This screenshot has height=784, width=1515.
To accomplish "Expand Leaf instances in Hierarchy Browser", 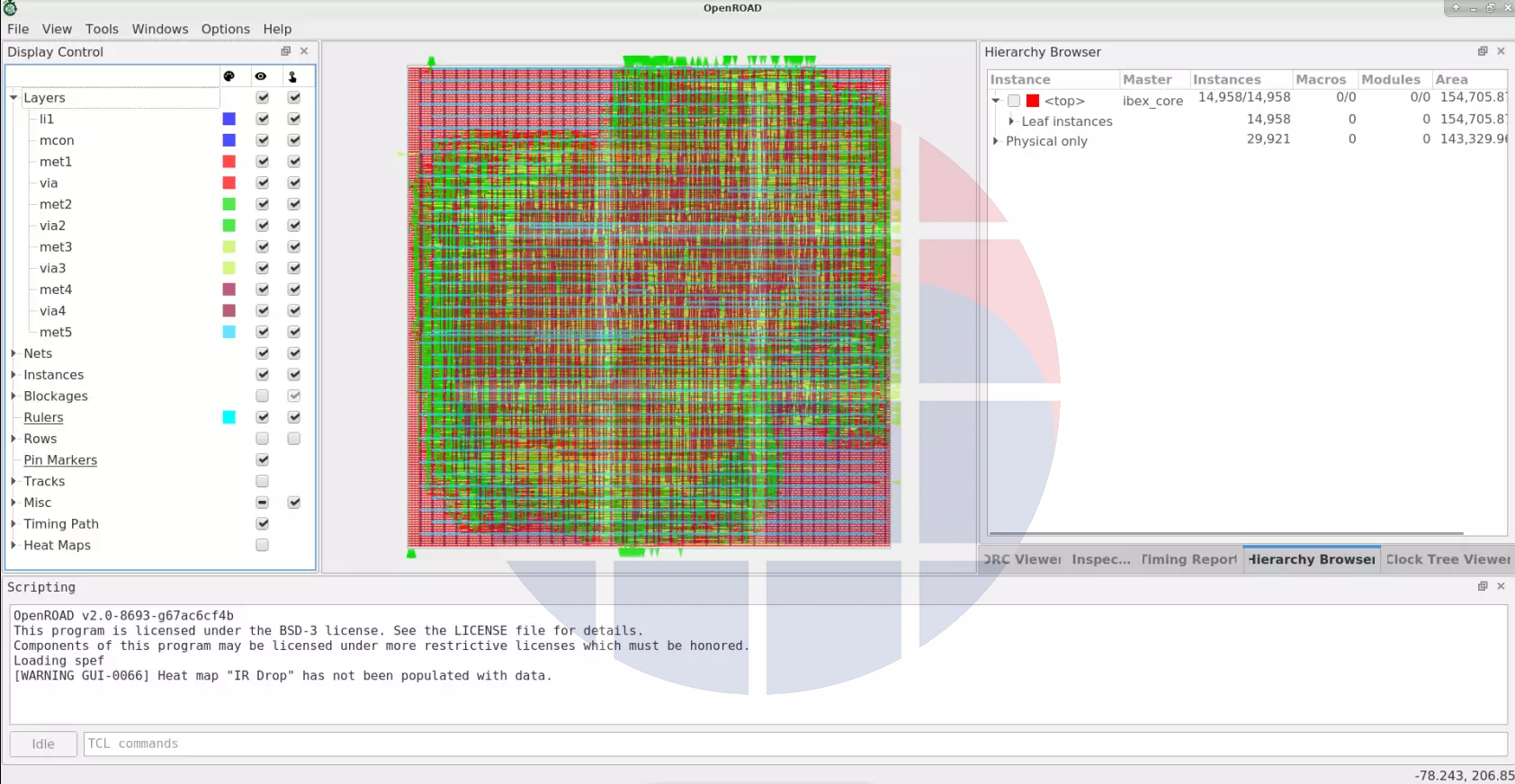I will 1011,121.
